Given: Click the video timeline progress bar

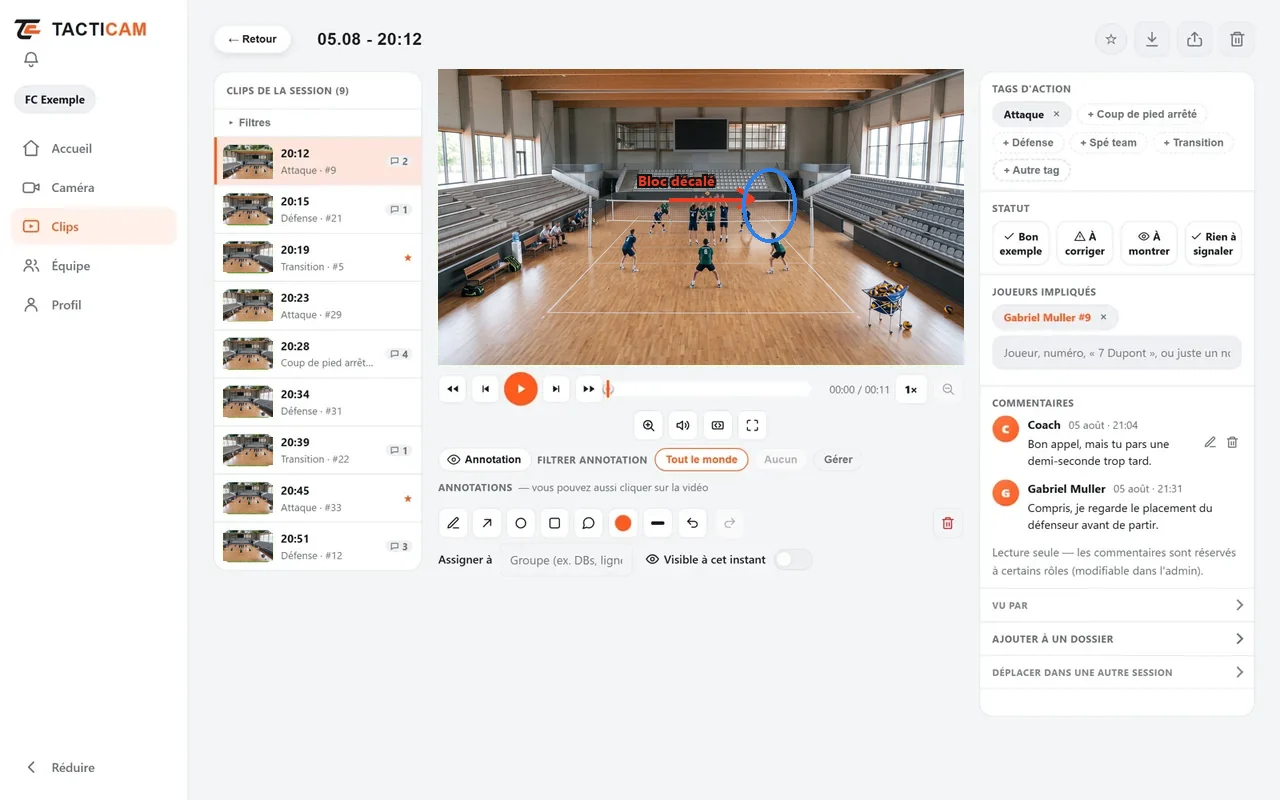Looking at the screenshot, I should click(x=709, y=390).
